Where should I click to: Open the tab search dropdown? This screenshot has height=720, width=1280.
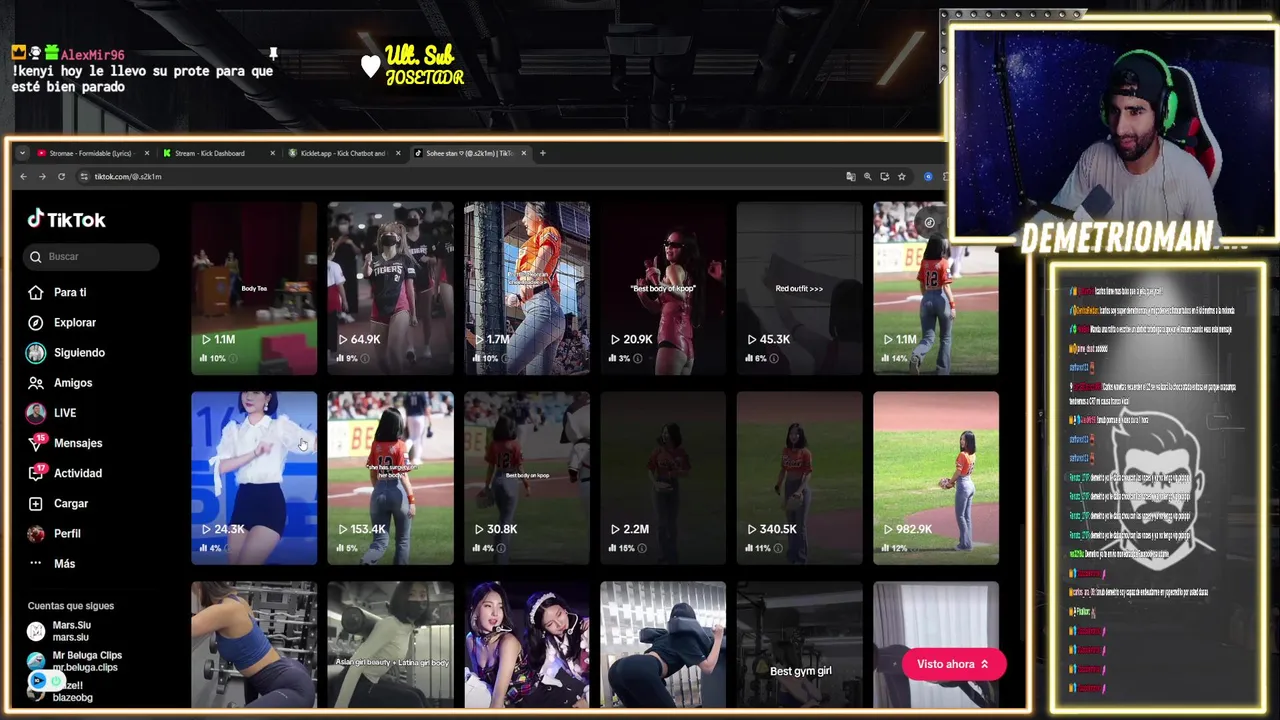tap(23, 153)
